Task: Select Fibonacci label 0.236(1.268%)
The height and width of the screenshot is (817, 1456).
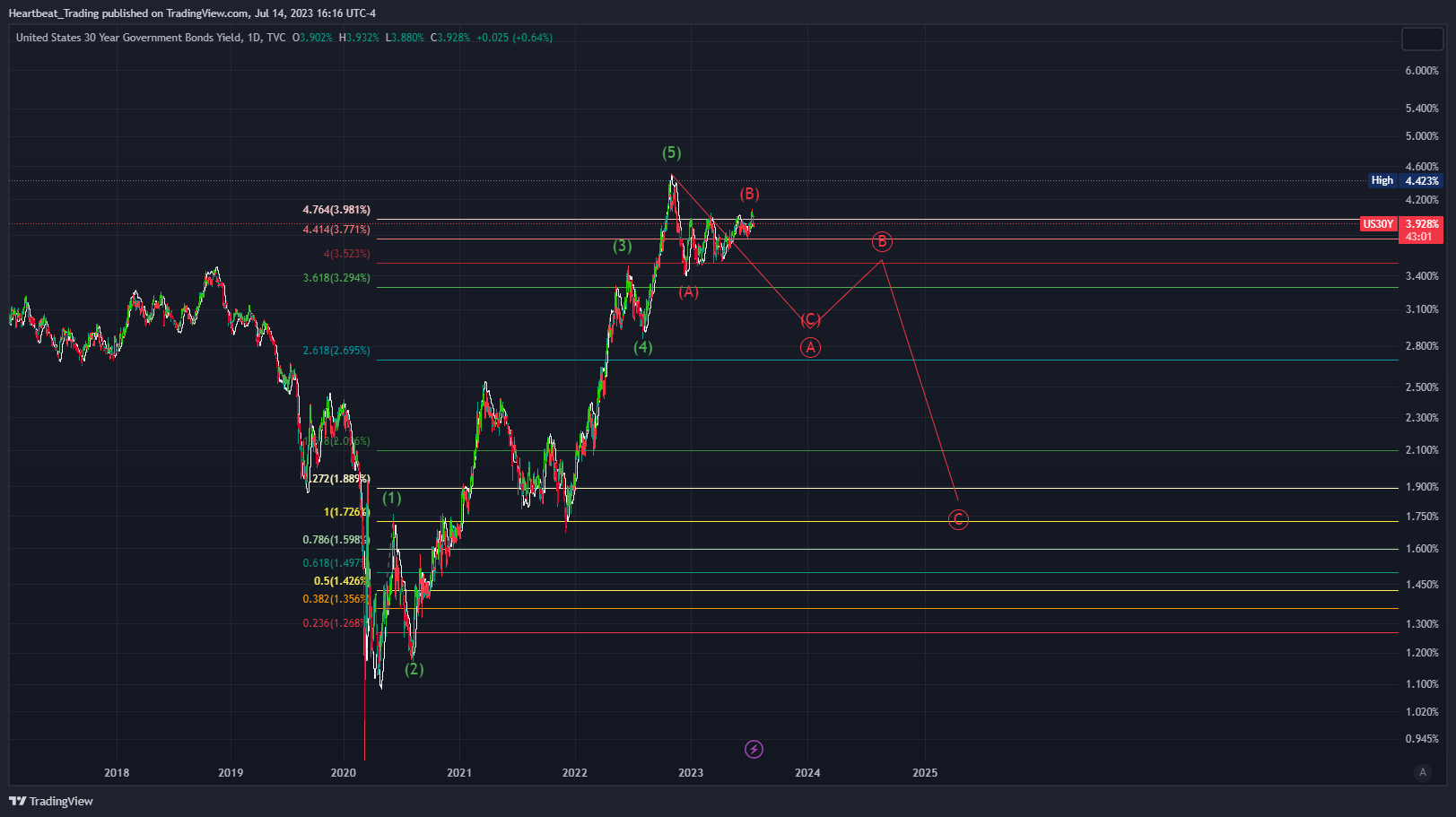Action: (x=335, y=623)
